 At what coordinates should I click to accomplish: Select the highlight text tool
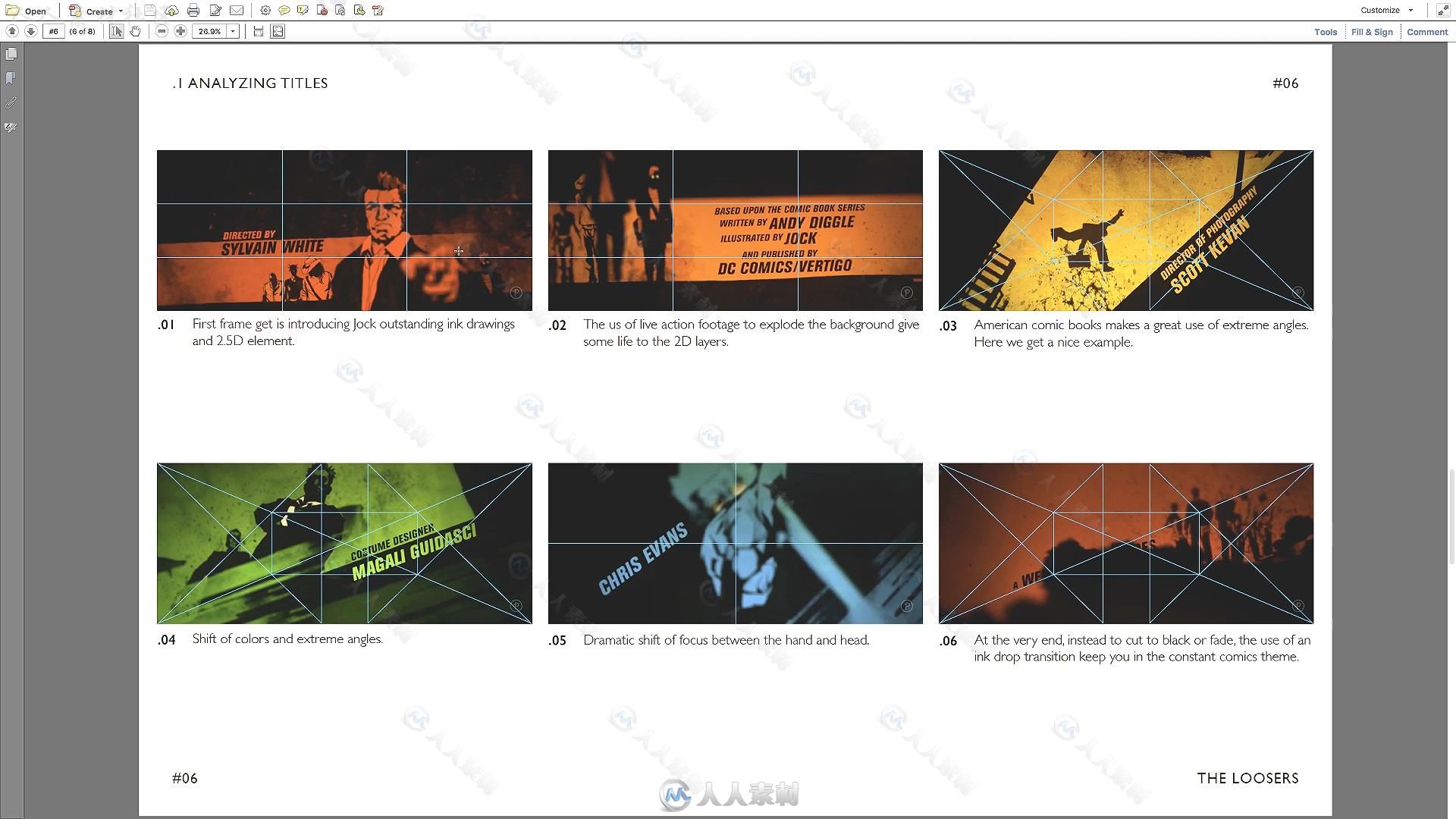point(303,11)
